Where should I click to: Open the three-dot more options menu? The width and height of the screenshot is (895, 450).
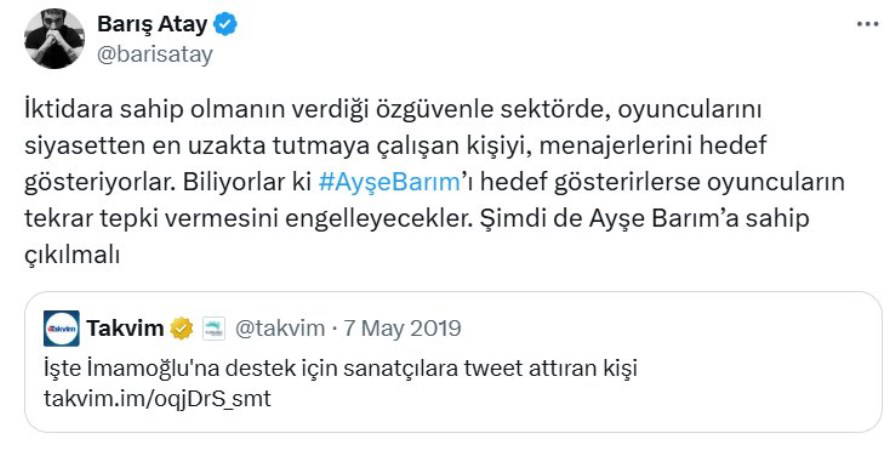point(868,24)
